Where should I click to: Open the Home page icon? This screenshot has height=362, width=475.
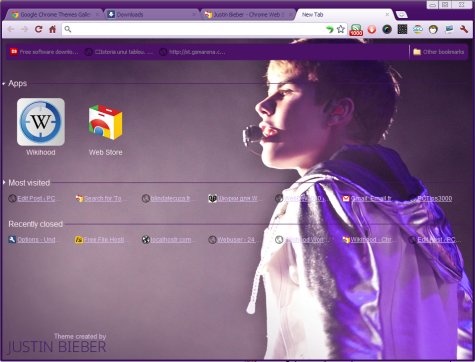click(53, 29)
